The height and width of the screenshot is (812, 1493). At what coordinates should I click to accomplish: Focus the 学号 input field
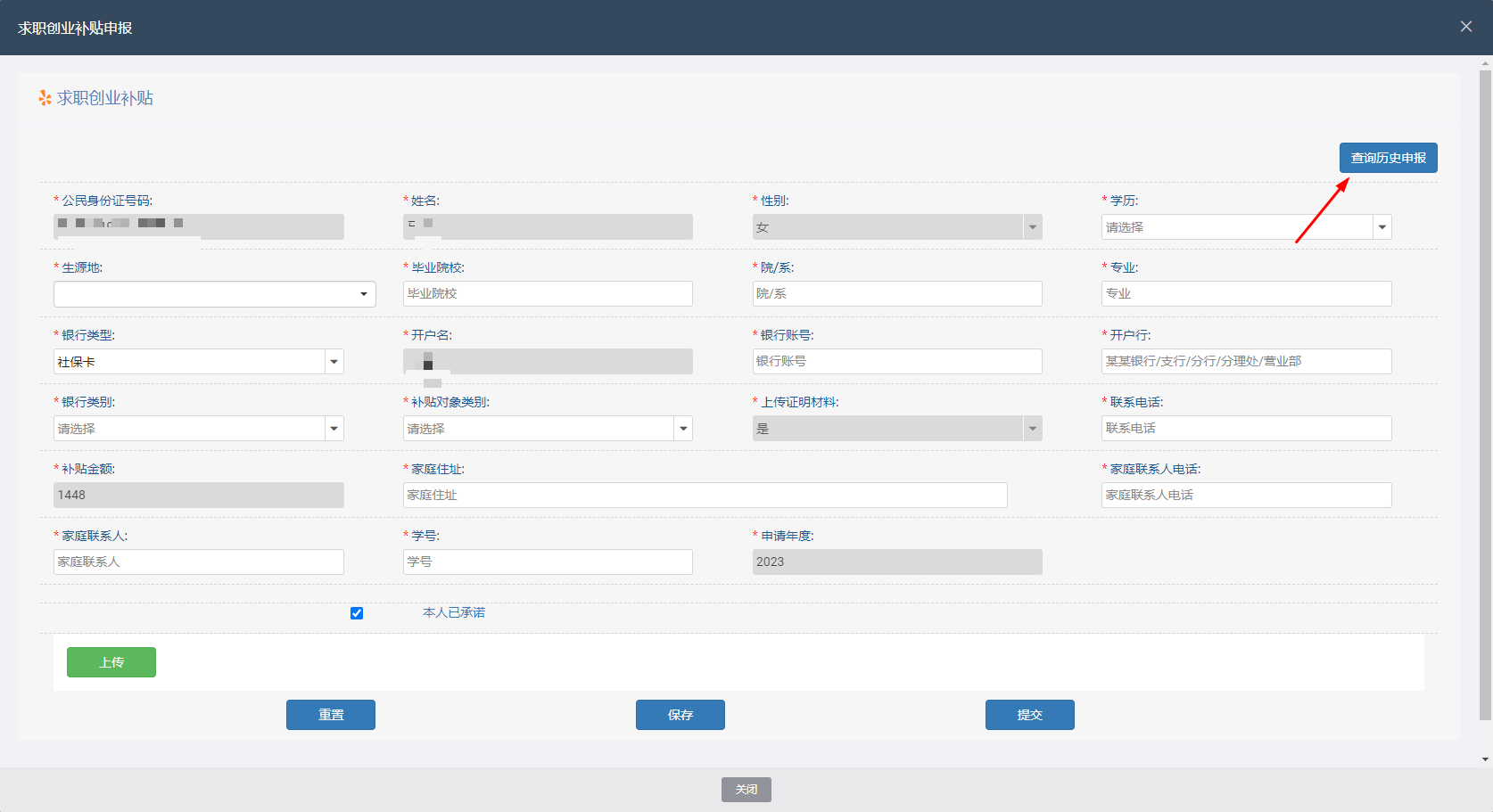[547, 562]
